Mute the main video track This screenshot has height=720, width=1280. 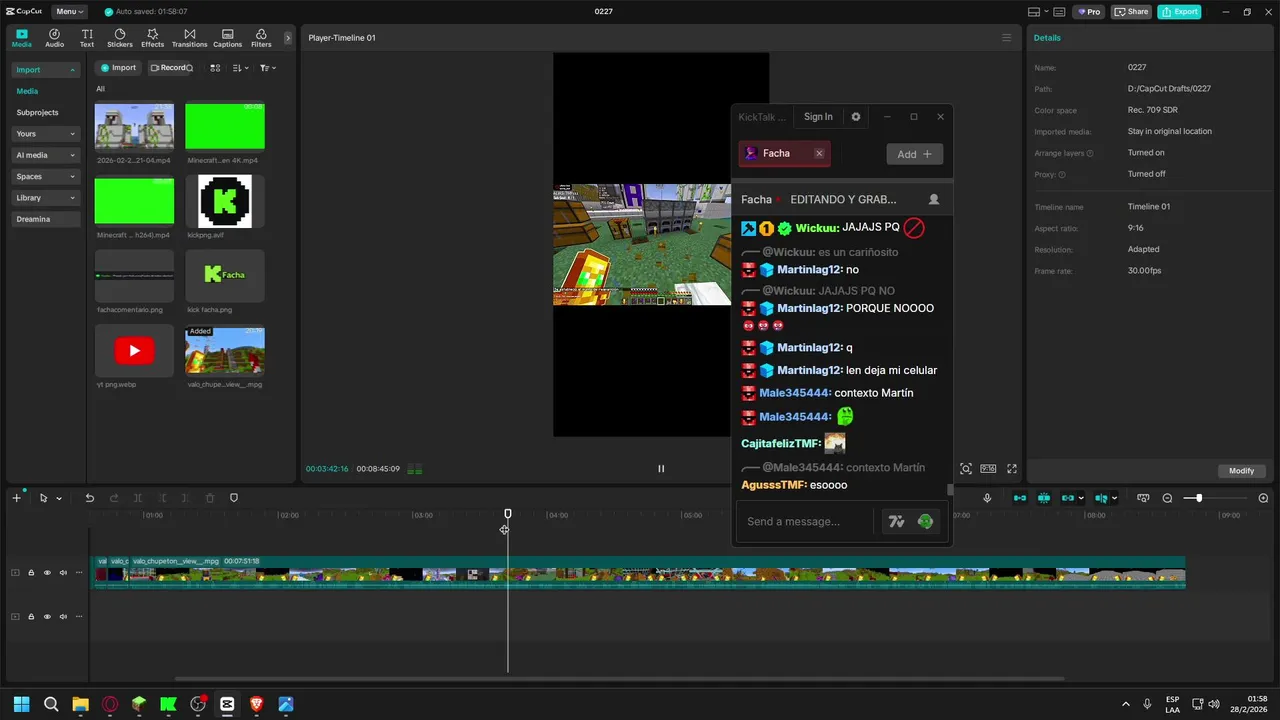point(63,573)
